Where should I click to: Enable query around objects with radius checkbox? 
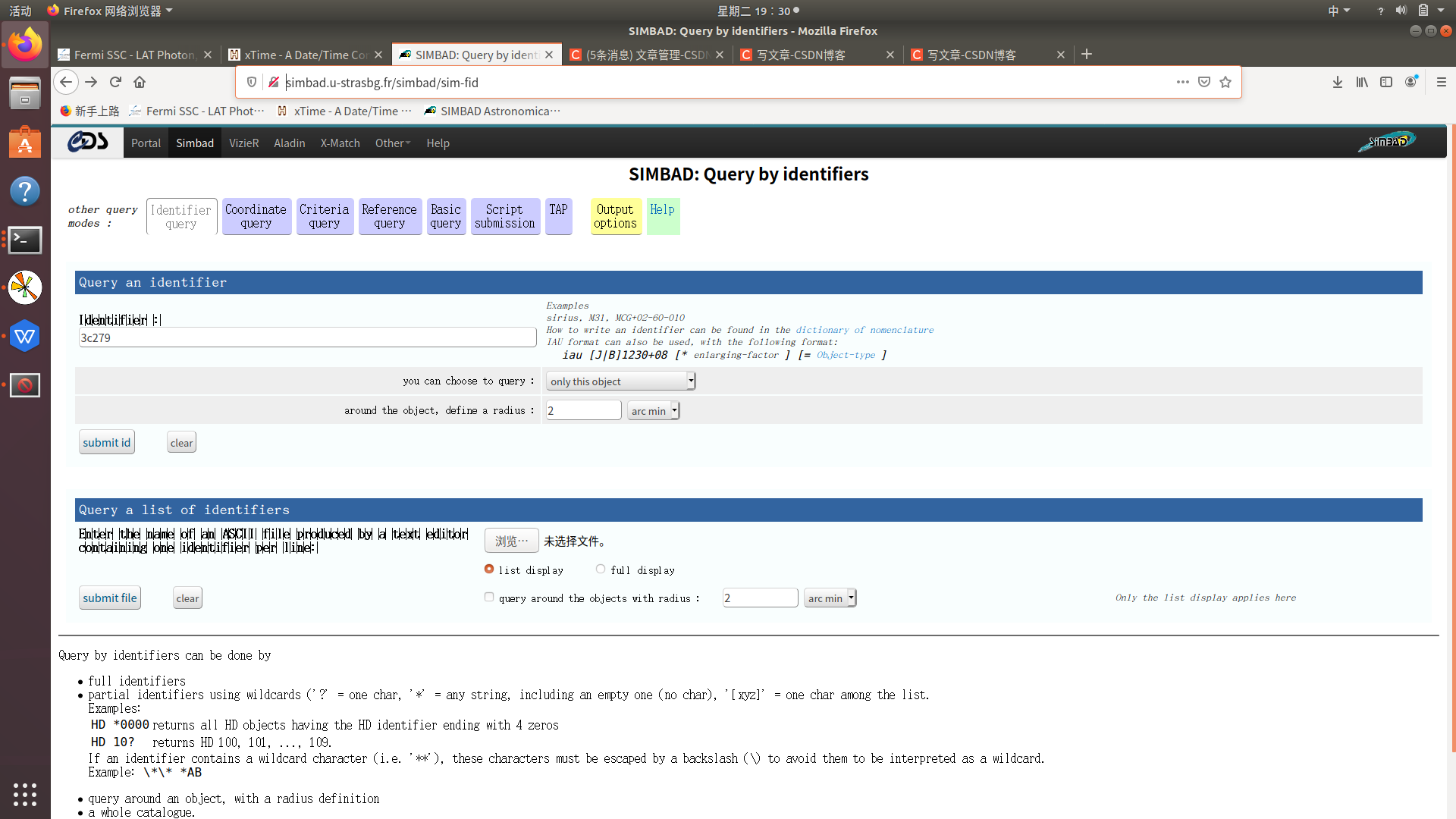[x=489, y=597]
